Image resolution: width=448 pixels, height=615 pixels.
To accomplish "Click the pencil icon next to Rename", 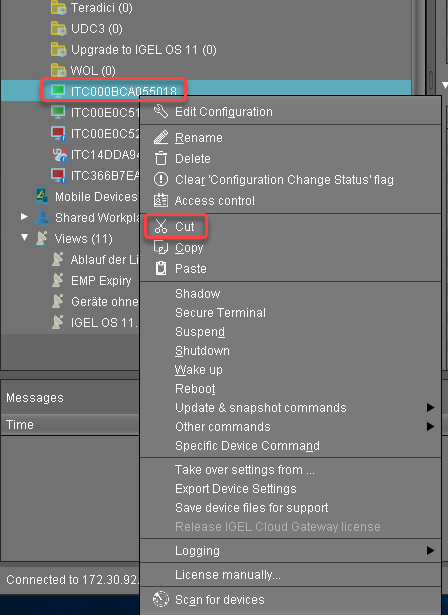I will [161, 137].
